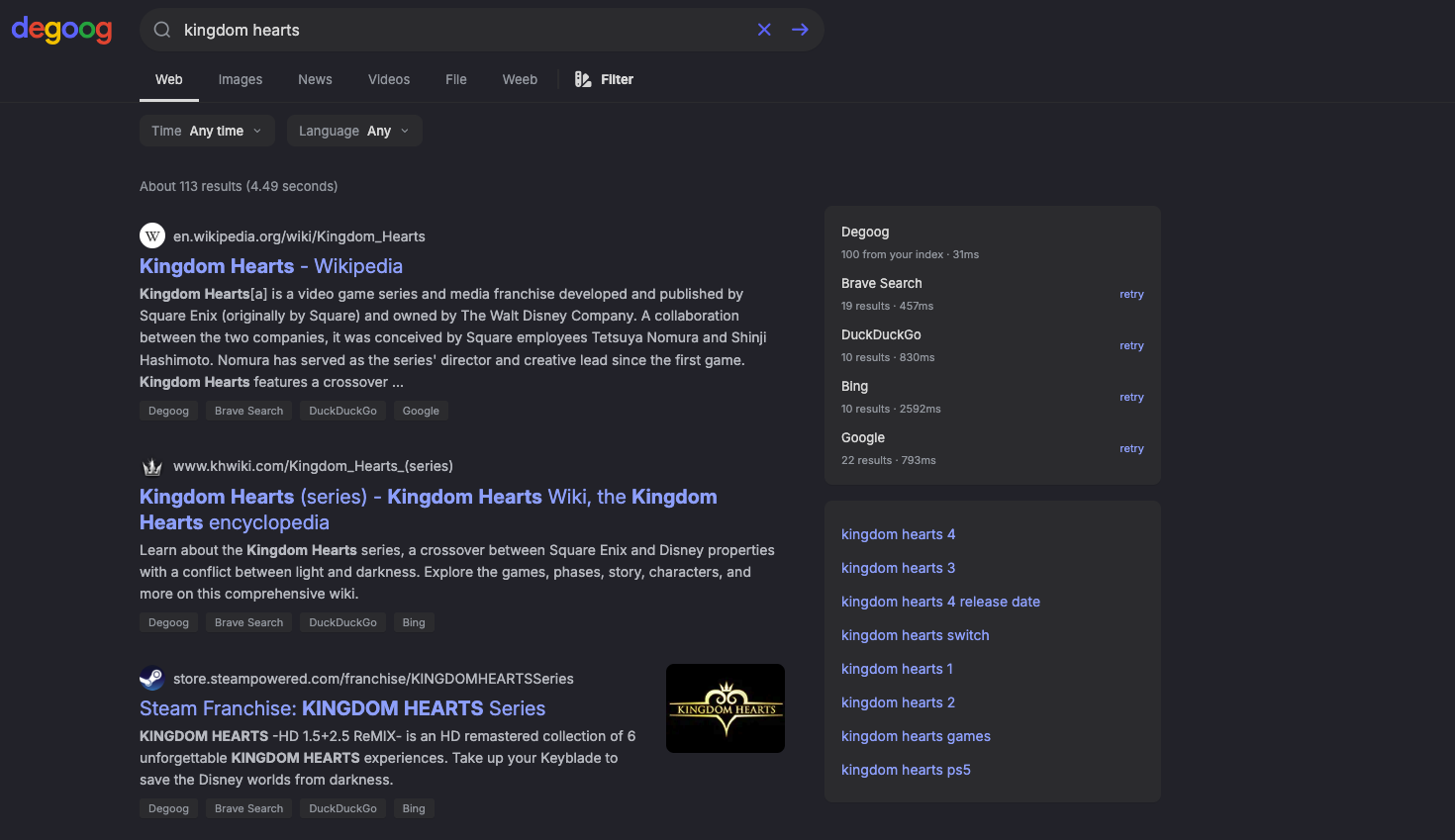Open the Filter options
This screenshot has height=840, width=1455.
(x=604, y=79)
